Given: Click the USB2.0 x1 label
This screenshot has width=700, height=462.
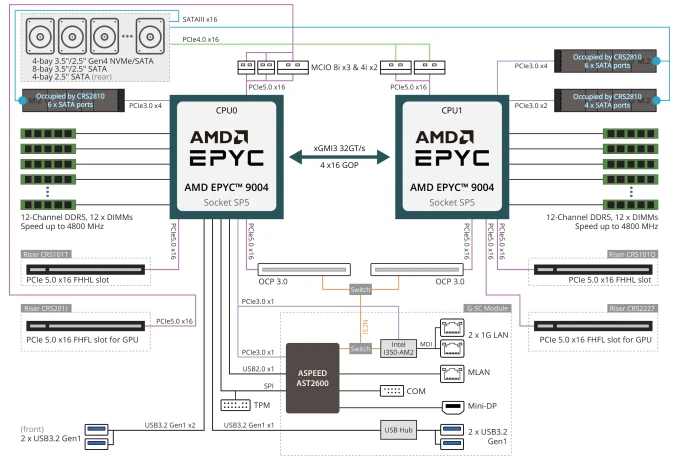Looking at the screenshot, I should pos(258,369).
